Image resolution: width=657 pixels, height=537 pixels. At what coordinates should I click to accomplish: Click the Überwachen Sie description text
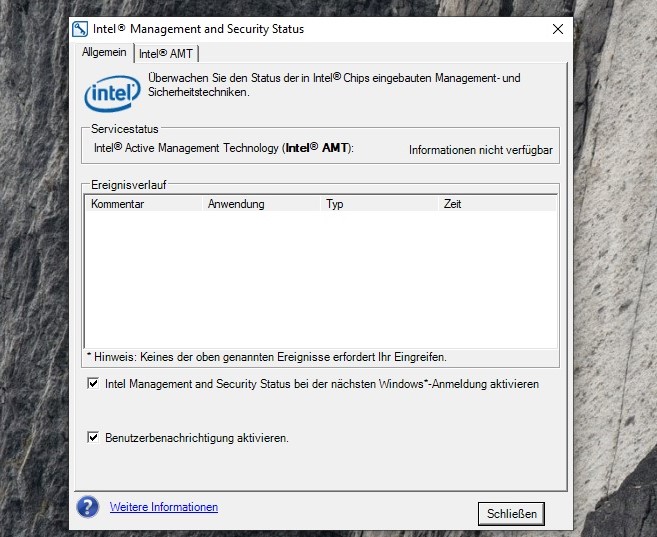point(334,84)
